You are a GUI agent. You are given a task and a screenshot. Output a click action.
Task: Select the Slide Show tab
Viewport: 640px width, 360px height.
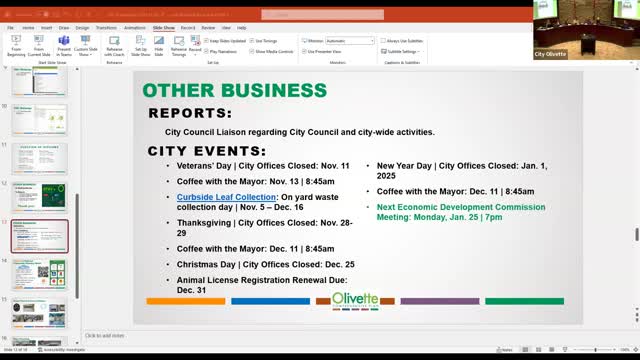164,28
